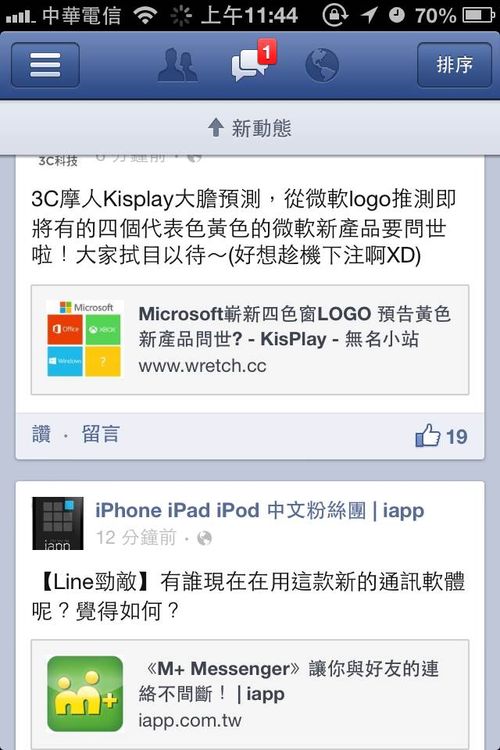
Task: Visit iapp.com.tw link
Action: pyautogui.click(x=190, y=720)
